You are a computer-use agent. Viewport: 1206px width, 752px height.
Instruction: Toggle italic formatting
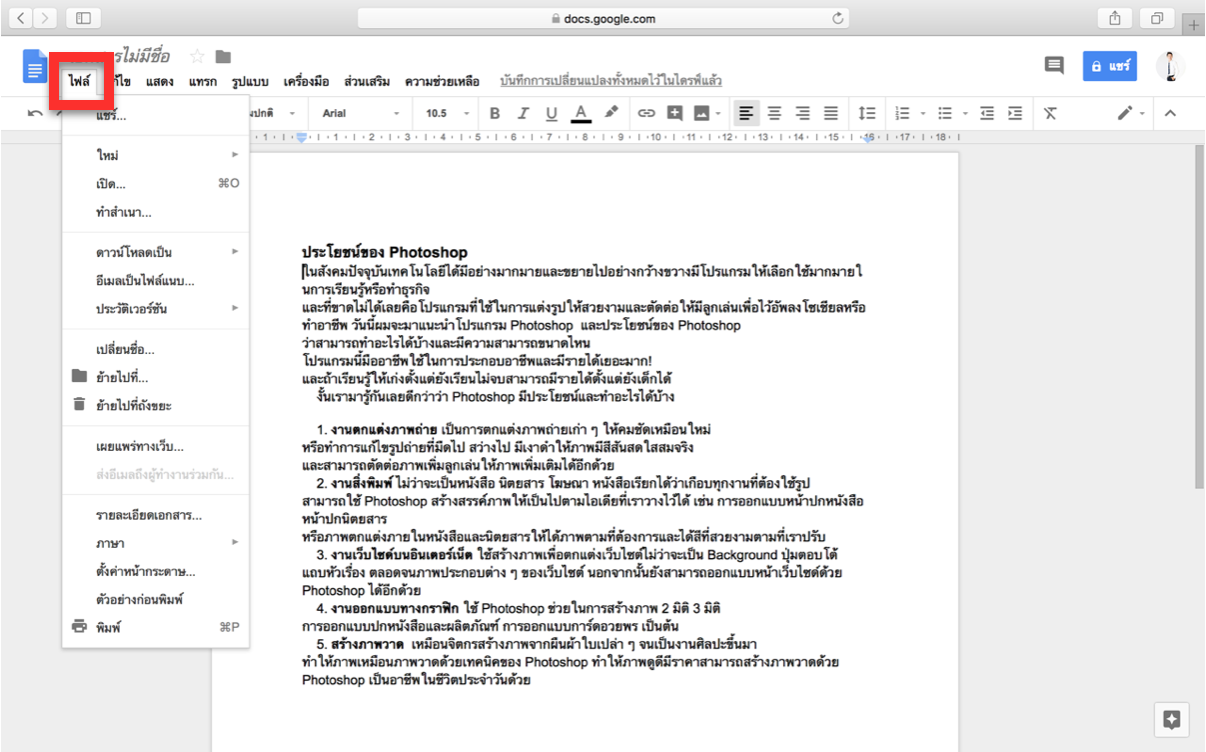tap(522, 113)
